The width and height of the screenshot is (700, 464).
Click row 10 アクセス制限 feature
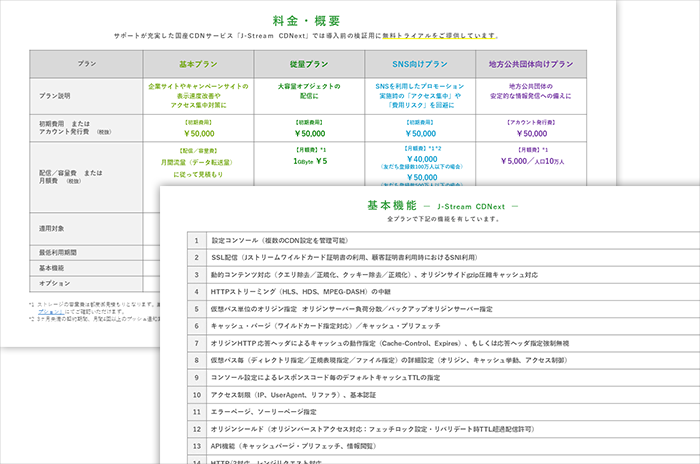pos(293,395)
